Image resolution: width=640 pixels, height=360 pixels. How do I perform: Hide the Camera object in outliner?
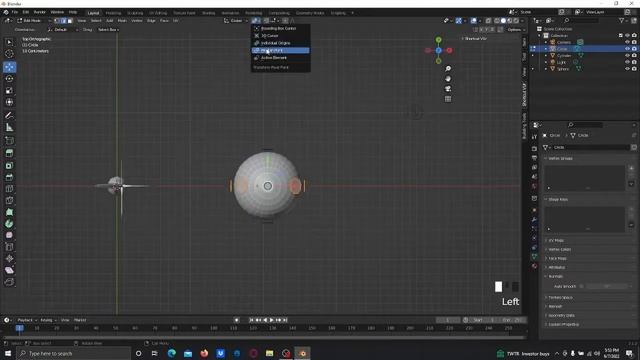[627, 42]
